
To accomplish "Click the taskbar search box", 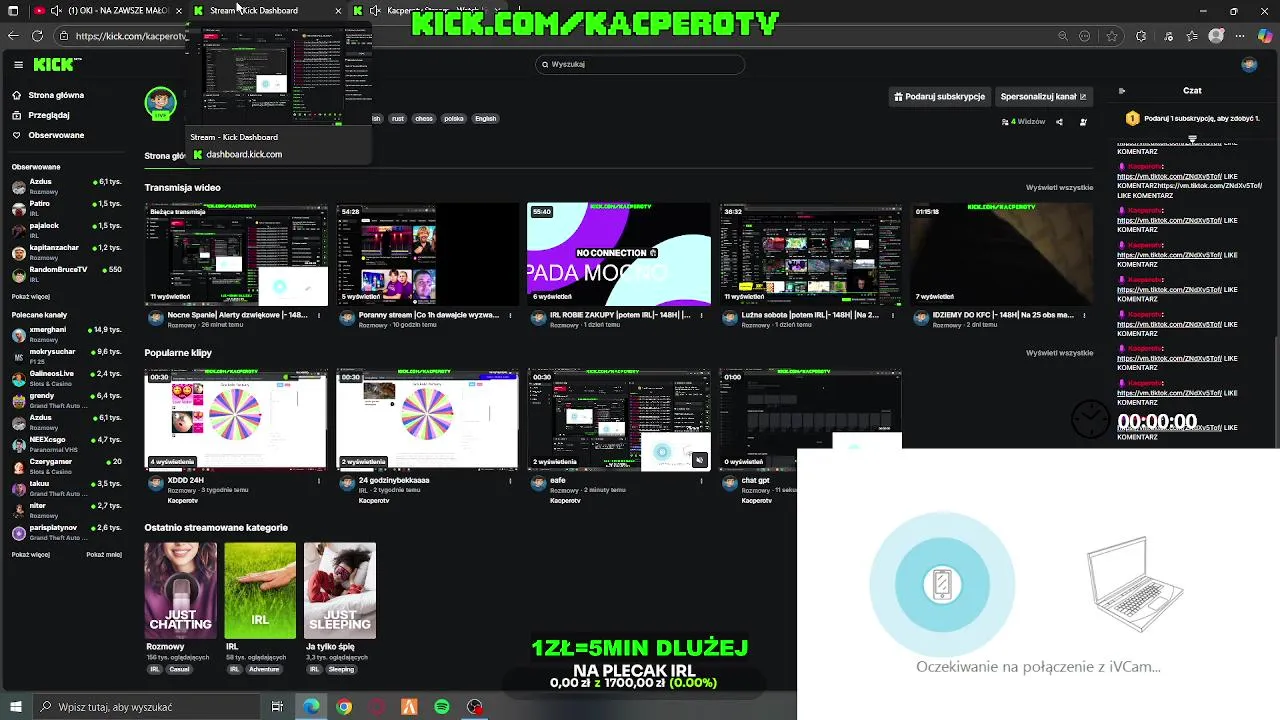I will [145, 707].
